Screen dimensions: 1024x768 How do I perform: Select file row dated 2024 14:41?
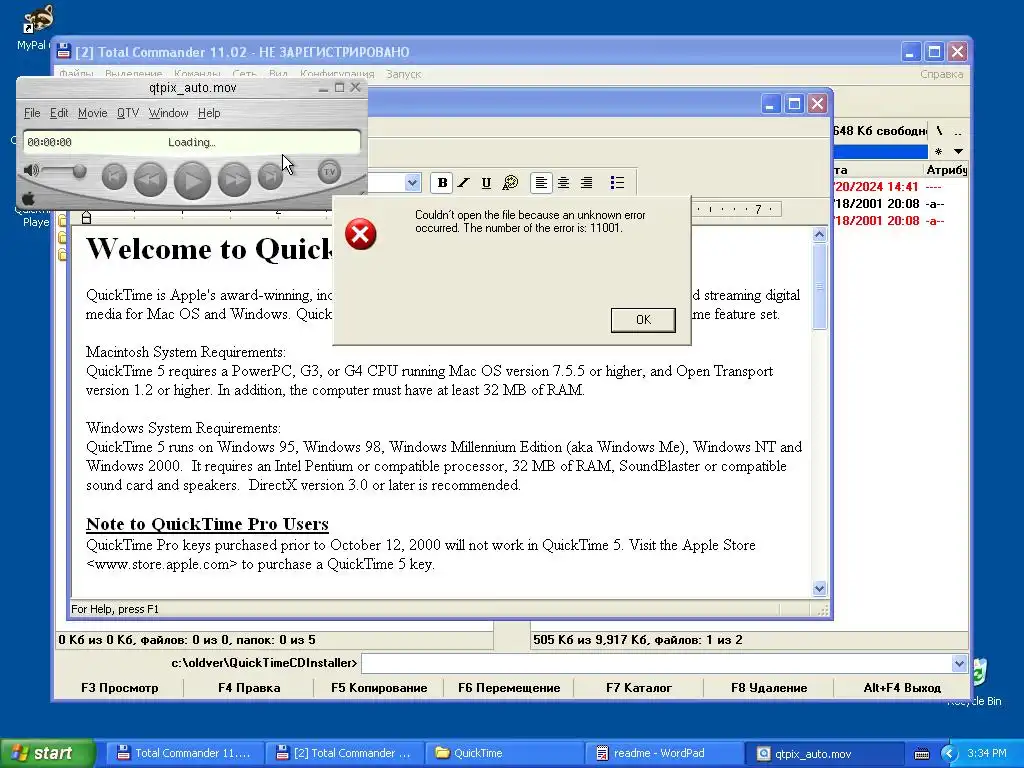pos(901,187)
